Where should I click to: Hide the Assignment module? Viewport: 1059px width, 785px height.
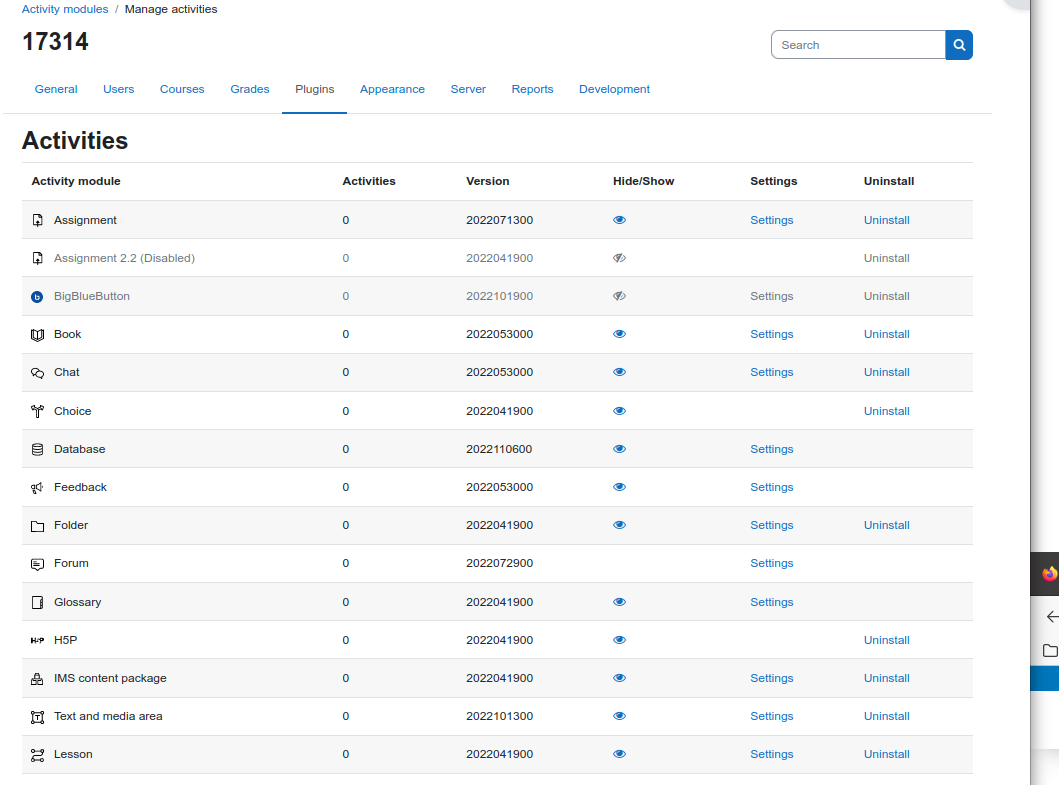click(x=619, y=220)
